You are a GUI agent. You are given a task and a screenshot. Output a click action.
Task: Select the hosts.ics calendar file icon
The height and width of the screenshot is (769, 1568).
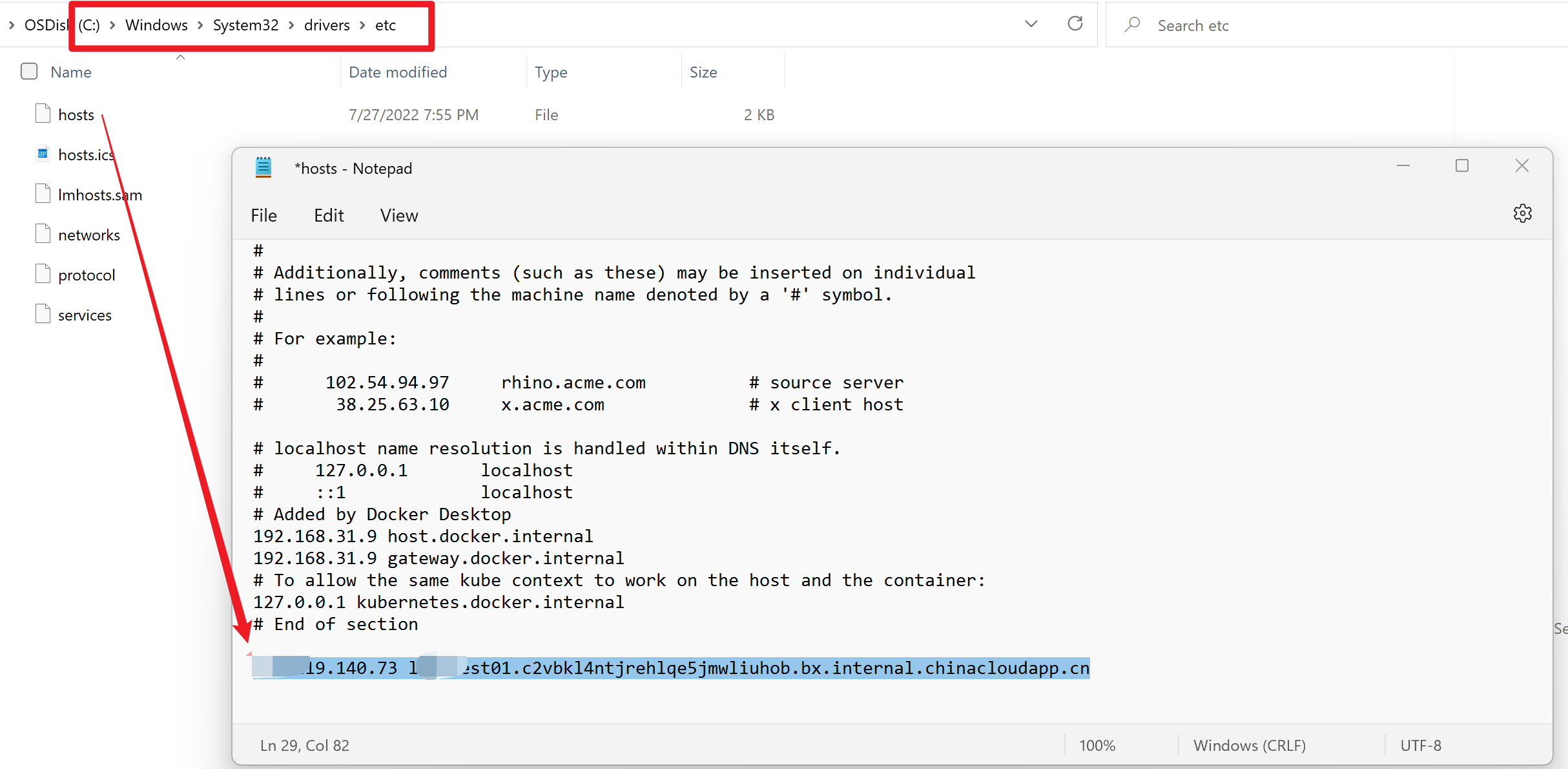43,154
